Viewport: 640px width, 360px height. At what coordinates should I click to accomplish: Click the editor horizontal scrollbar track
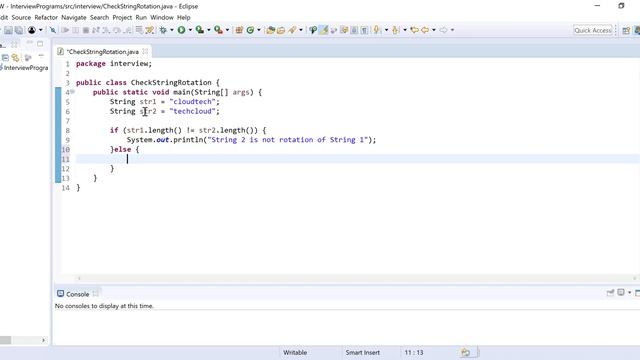[356, 278]
